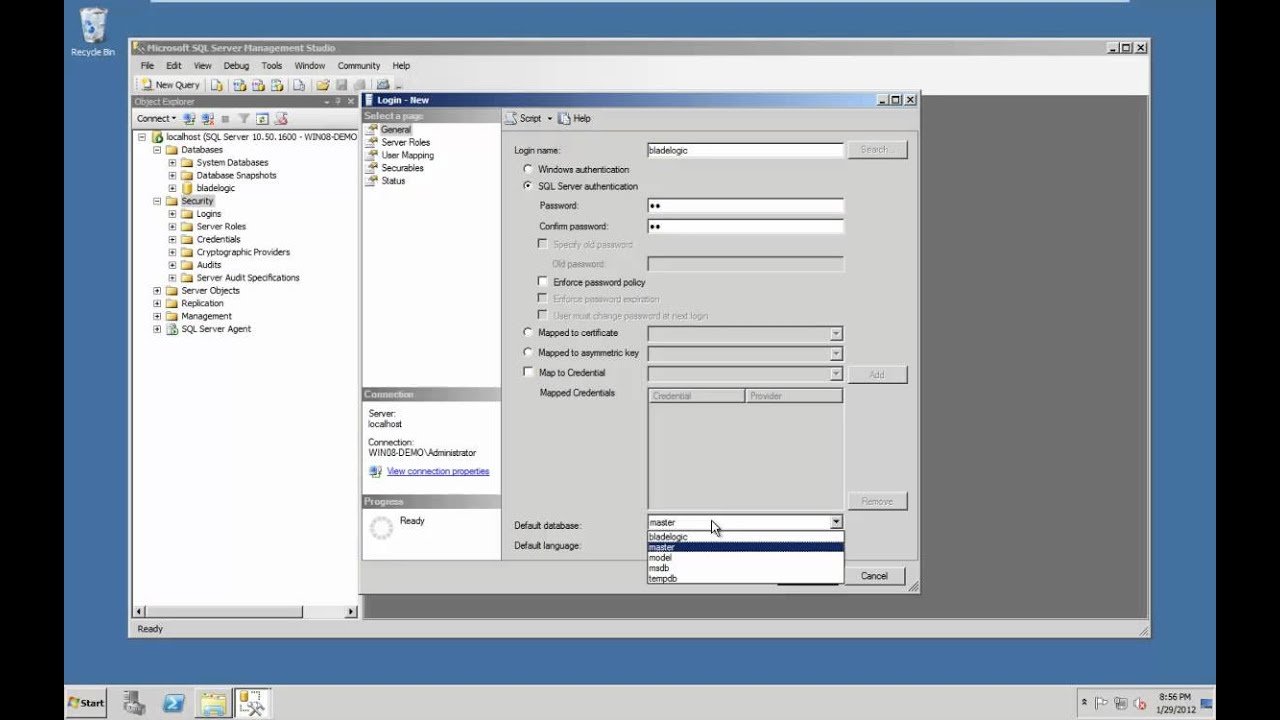This screenshot has height=720, width=1280.
Task: Click the Login name input field
Action: (745, 150)
